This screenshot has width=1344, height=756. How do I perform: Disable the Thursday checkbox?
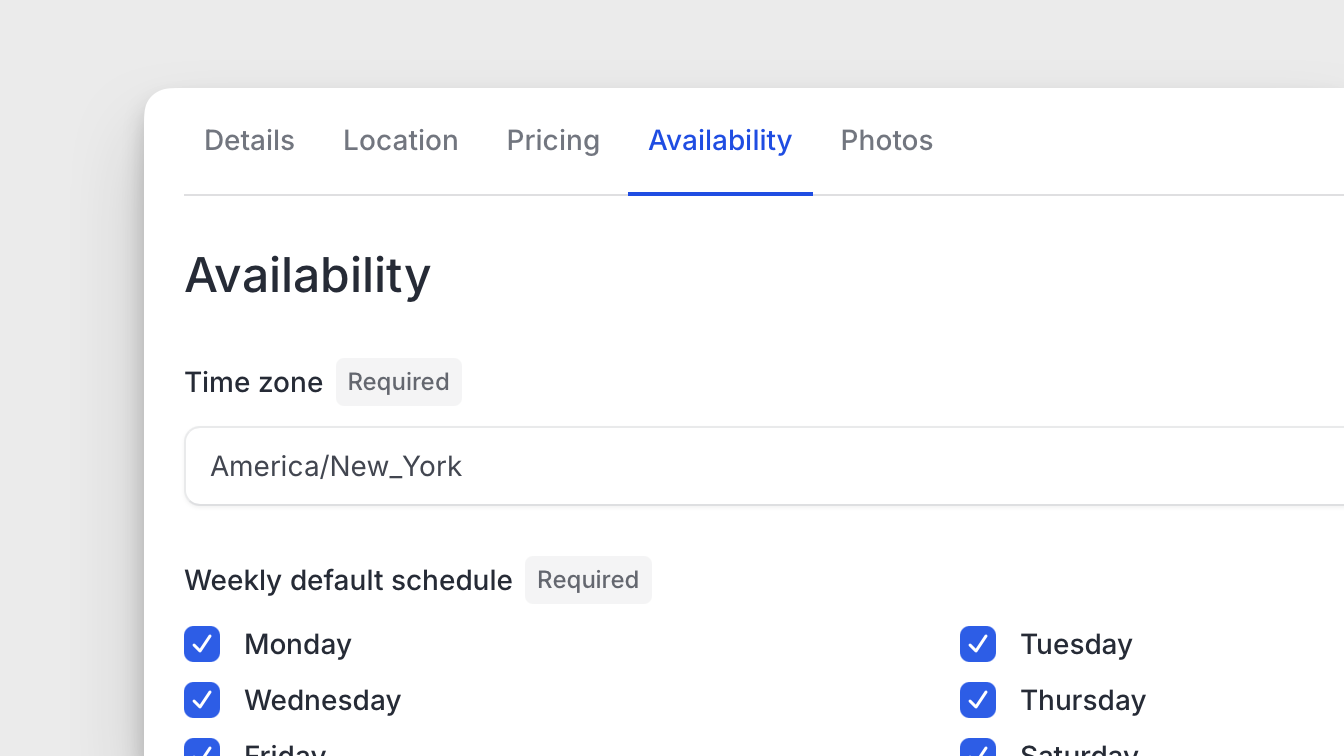[x=978, y=700]
